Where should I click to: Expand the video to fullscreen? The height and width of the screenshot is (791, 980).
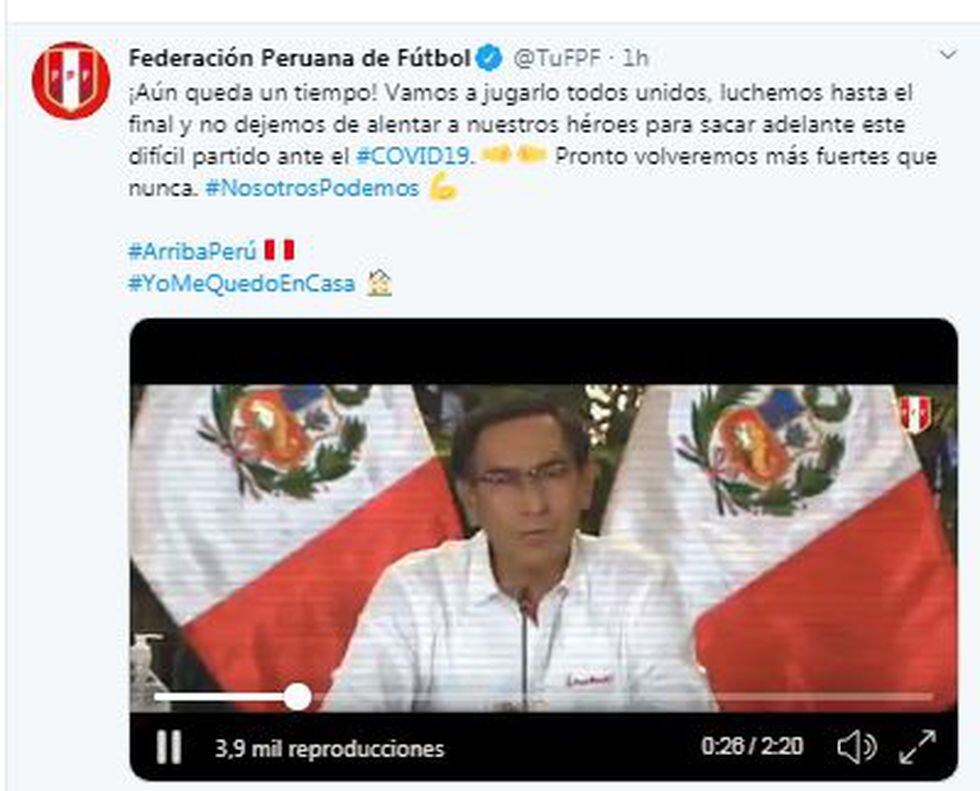click(918, 747)
